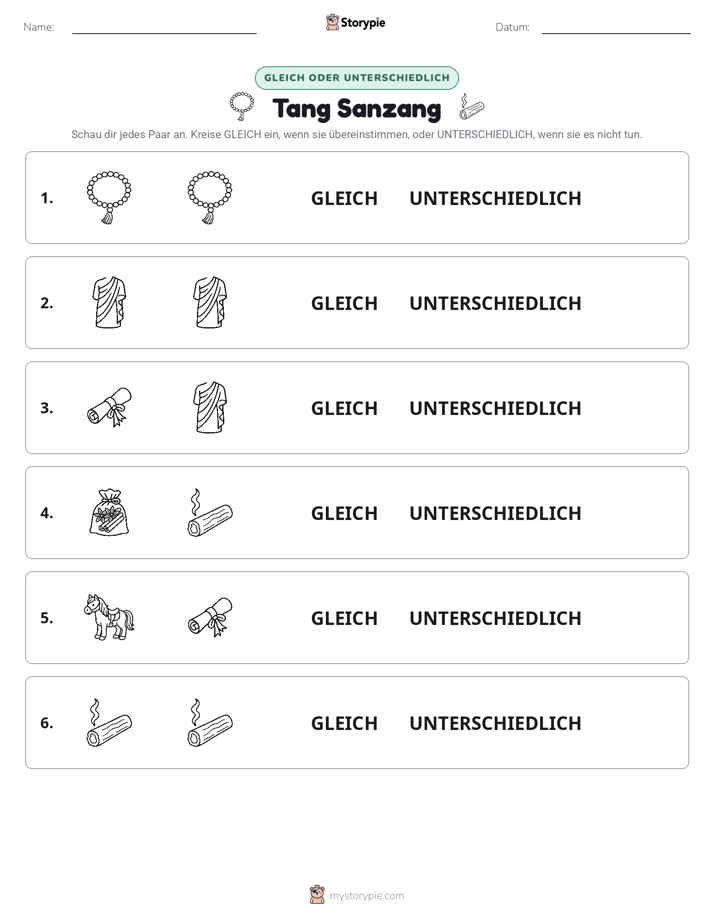
Task: Click the right robe picture in row 2
Action: coord(210,302)
